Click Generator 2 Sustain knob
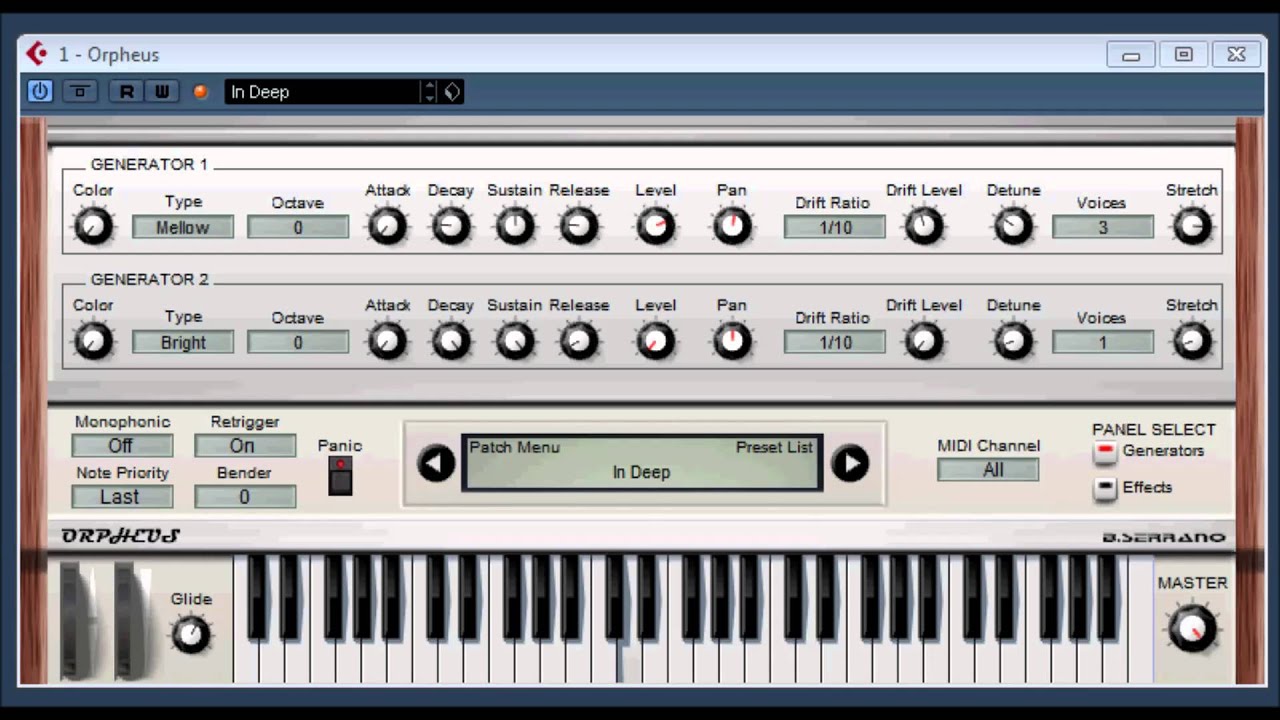This screenshot has height=720, width=1280. coord(515,341)
